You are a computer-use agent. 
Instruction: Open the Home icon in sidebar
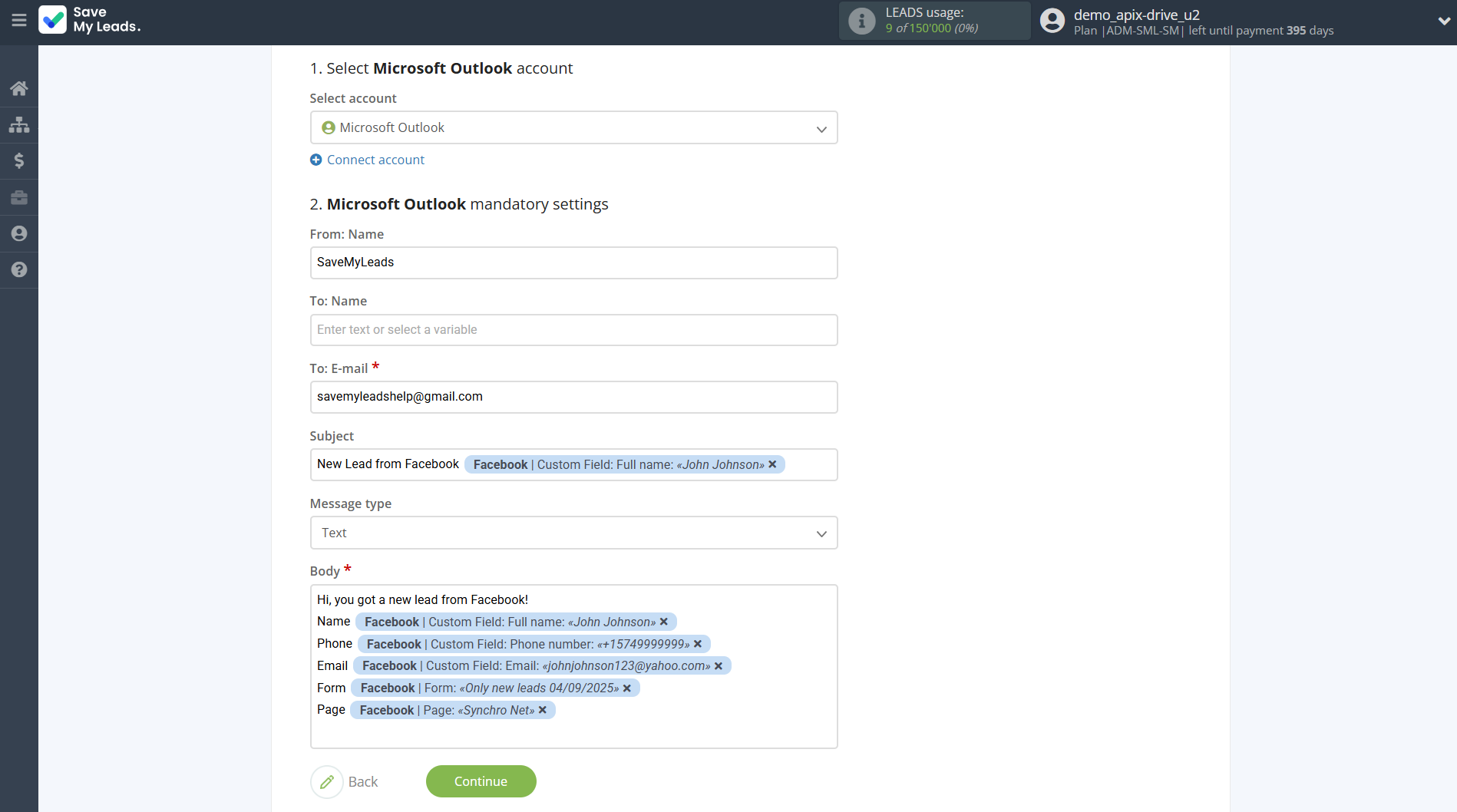tap(19, 87)
